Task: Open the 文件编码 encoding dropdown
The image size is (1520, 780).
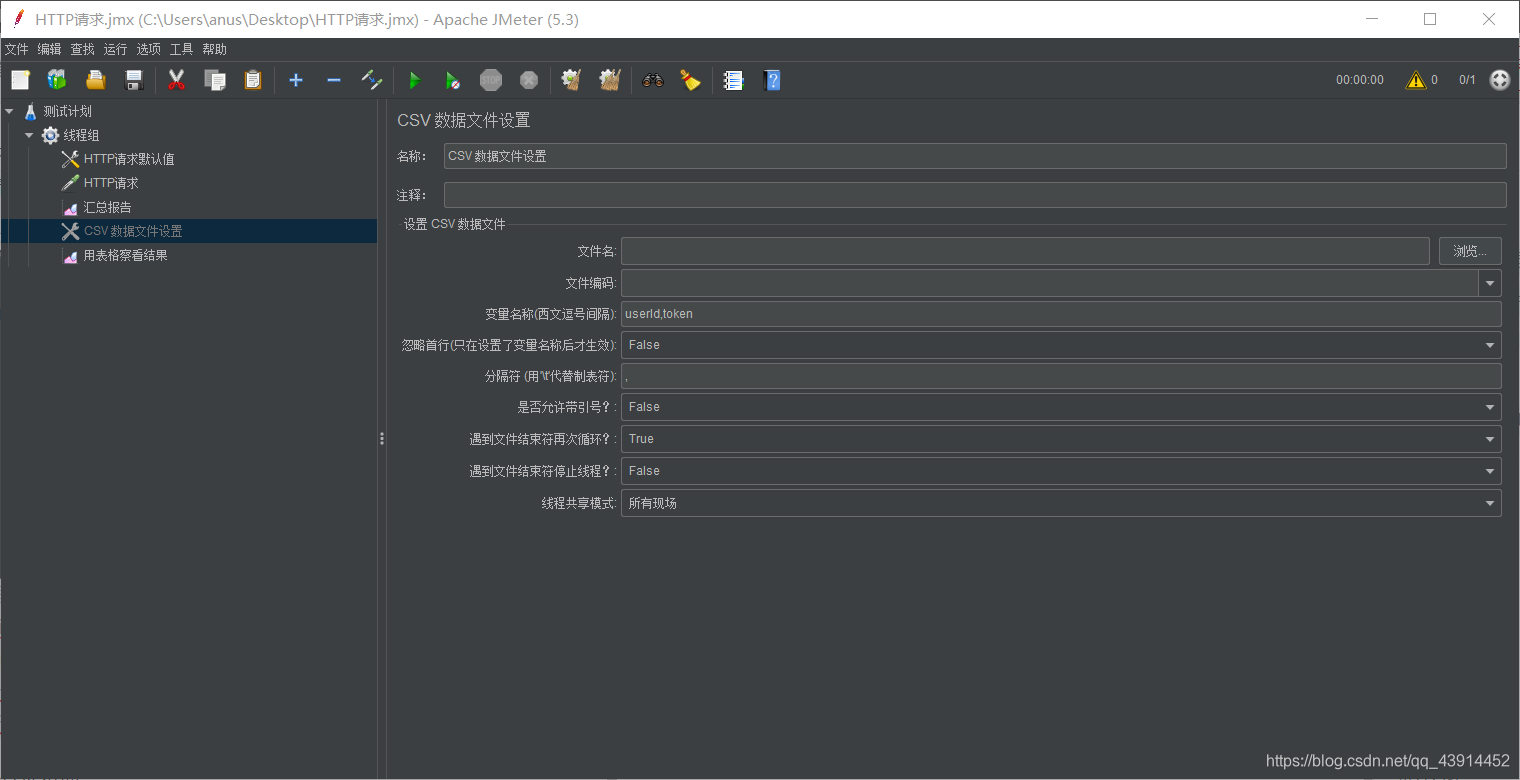Action: tap(1491, 283)
